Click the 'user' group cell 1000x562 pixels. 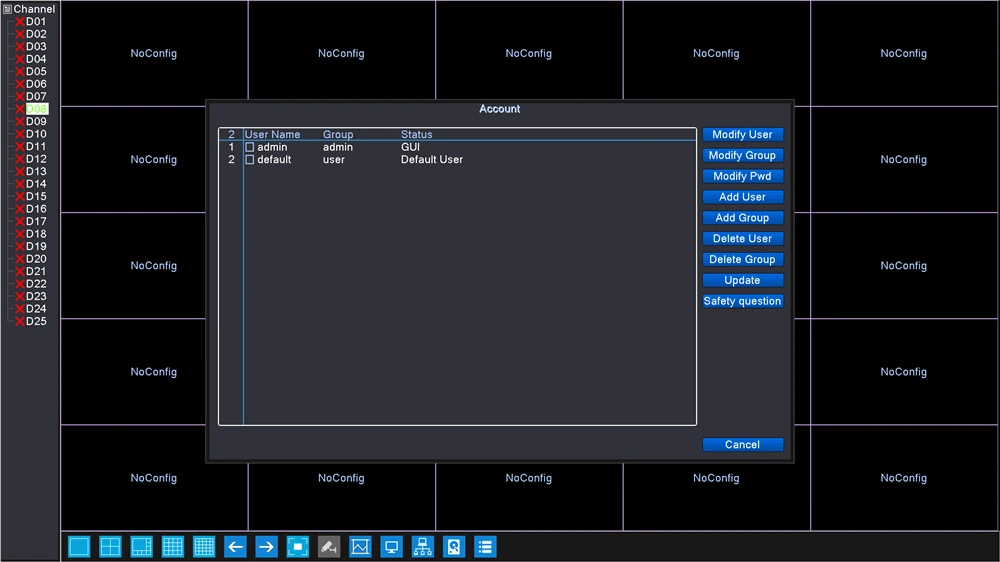click(334, 159)
